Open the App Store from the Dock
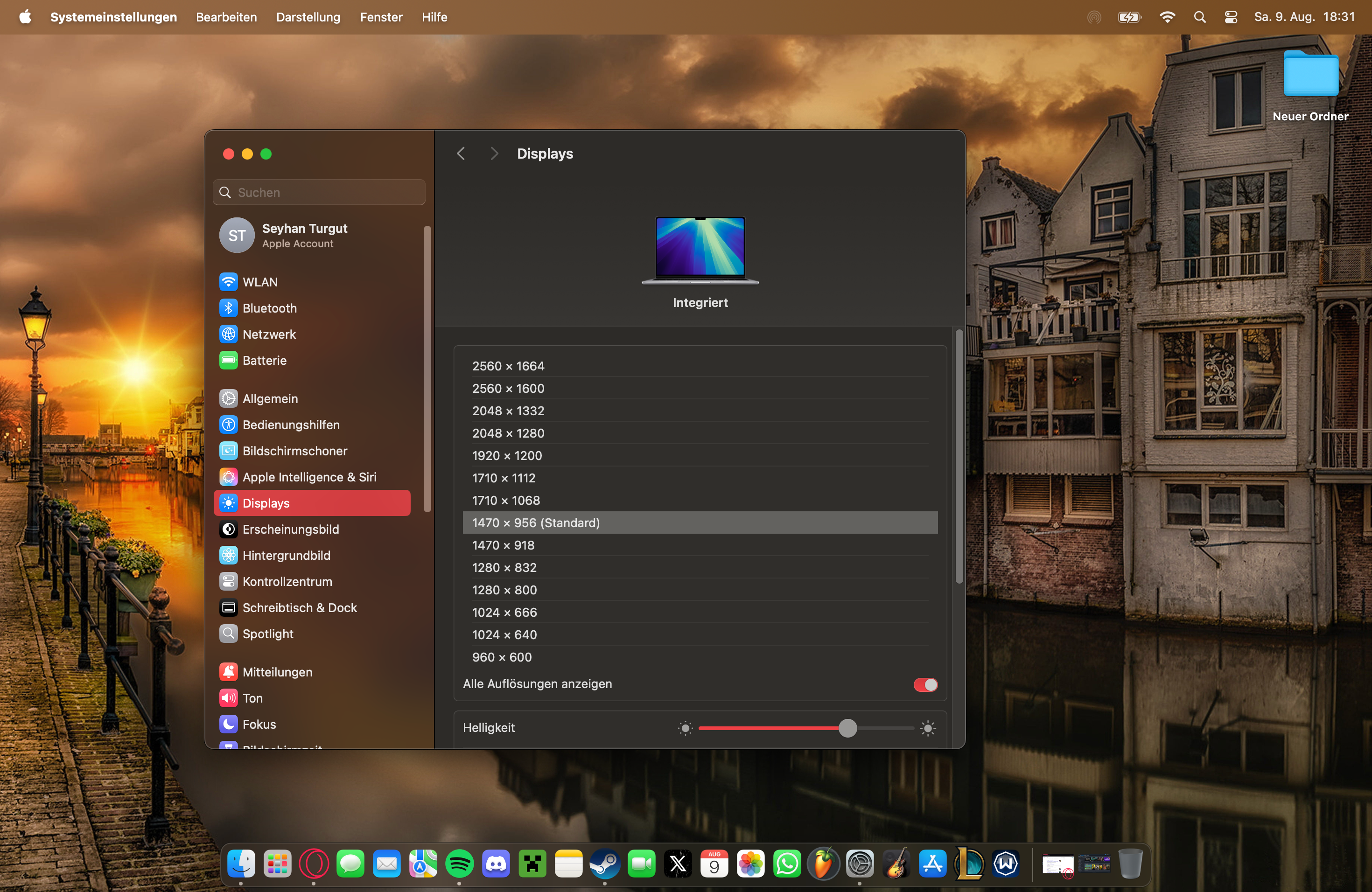This screenshot has height=892, width=1372. coord(932,864)
